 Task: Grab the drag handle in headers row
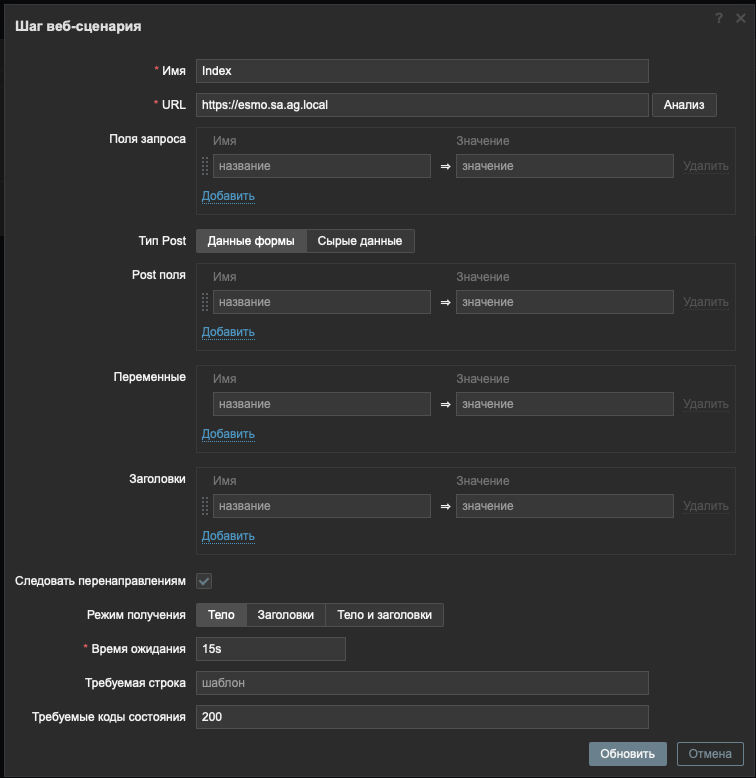[205, 506]
